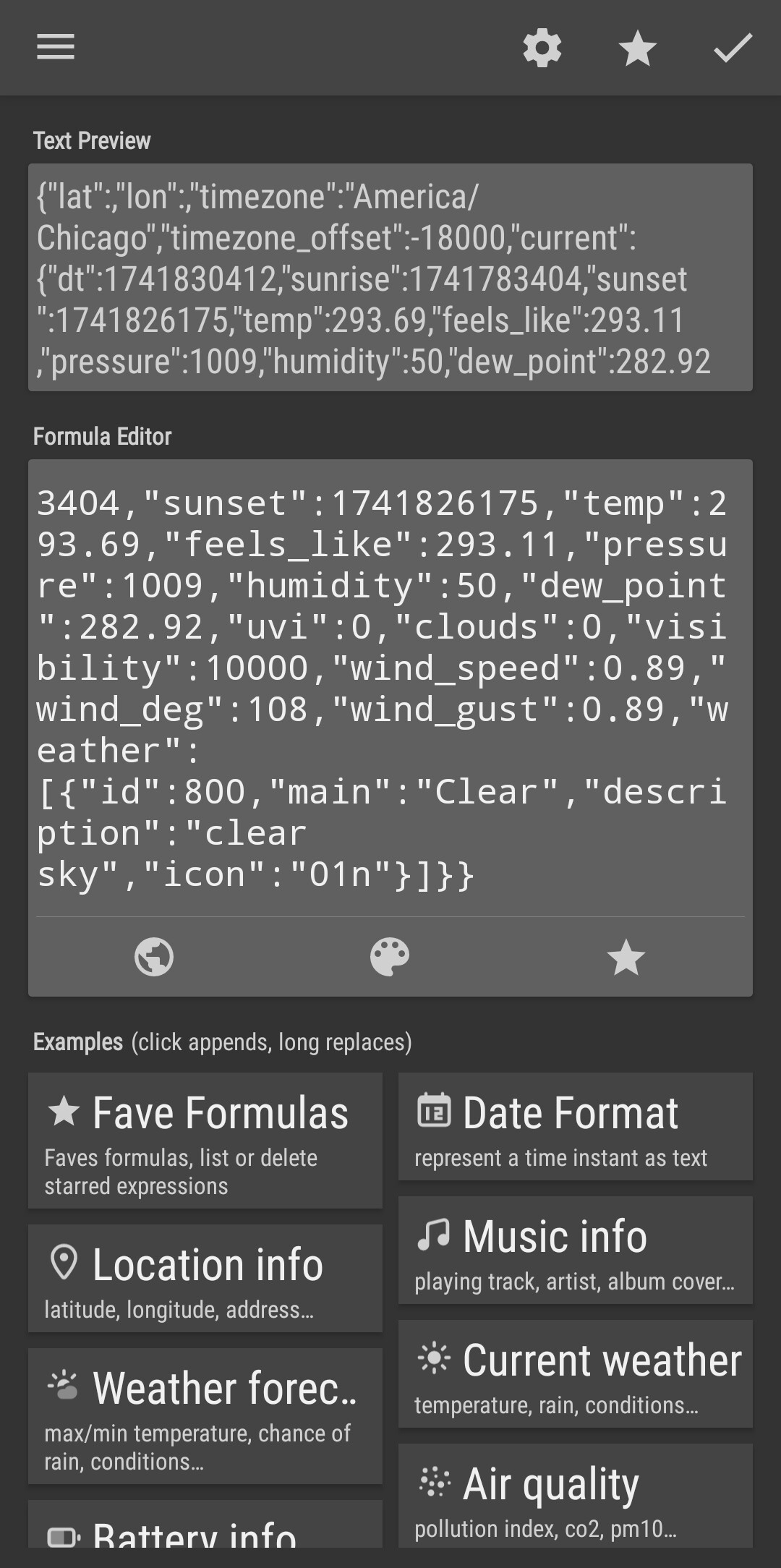Open the hamburger navigation menu

56,48
